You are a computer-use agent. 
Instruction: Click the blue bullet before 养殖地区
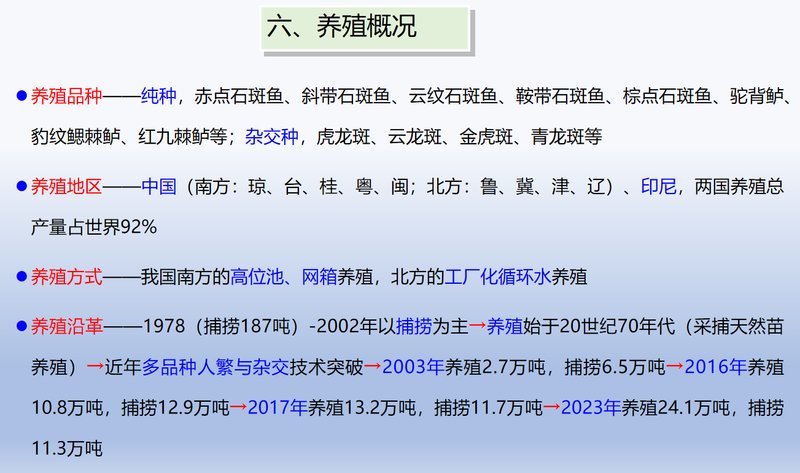(x=19, y=187)
